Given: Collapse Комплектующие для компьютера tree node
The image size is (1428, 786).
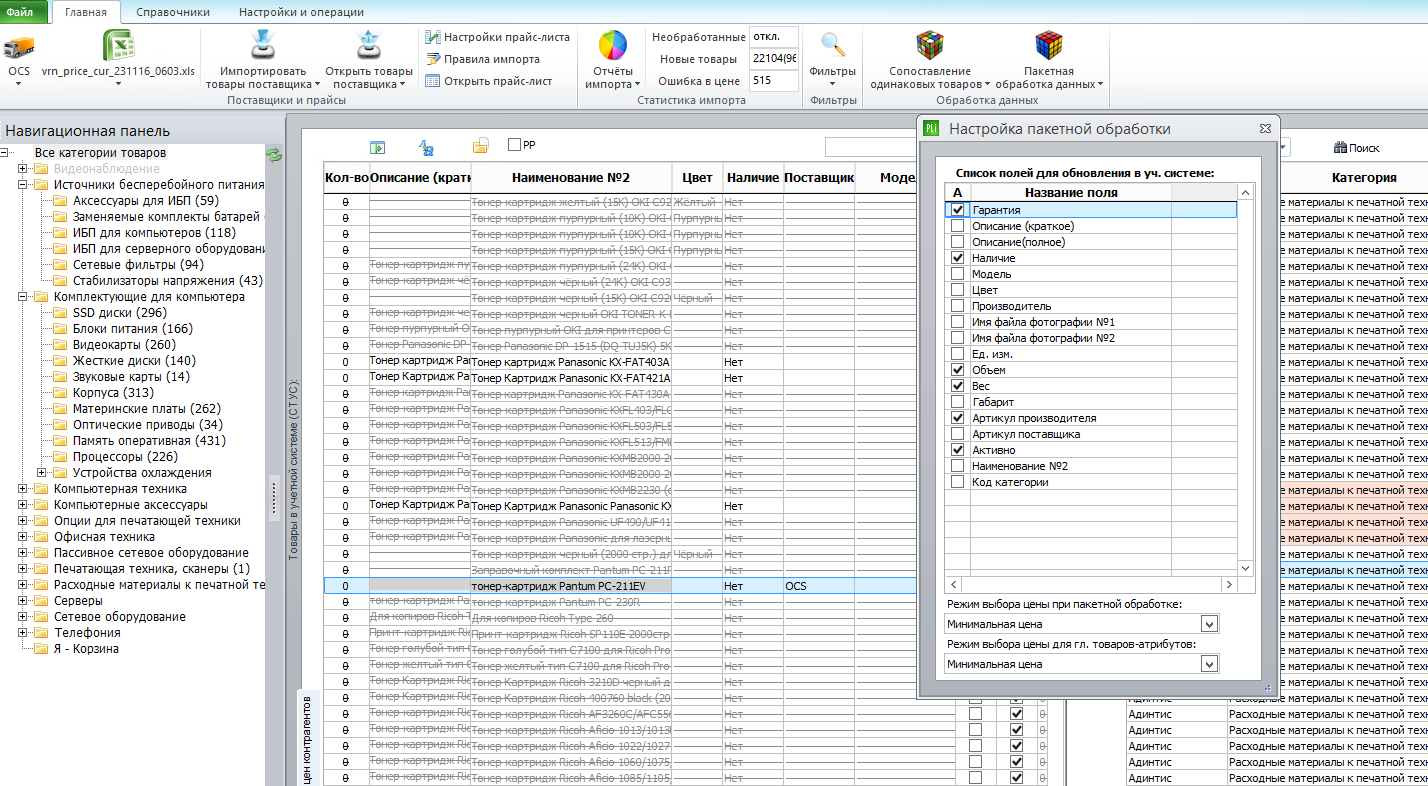Looking at the screenshot, I should (23, 297).
